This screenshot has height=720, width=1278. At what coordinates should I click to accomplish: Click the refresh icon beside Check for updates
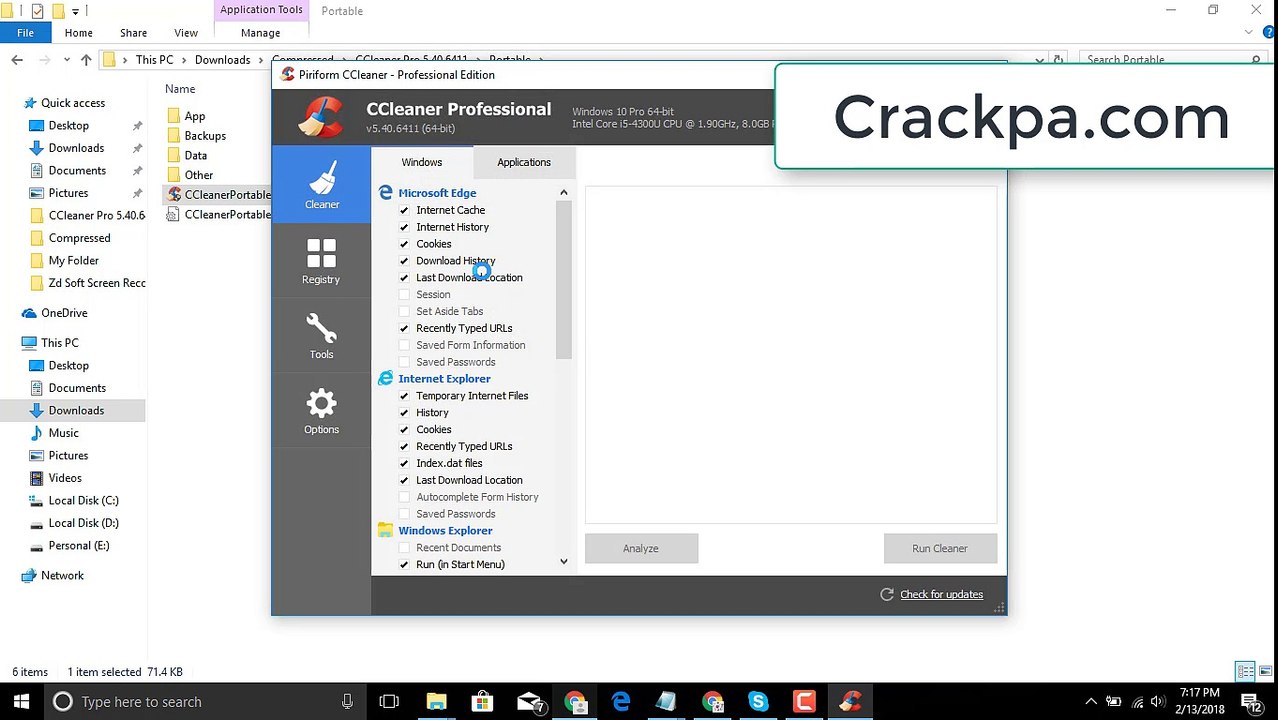(x=886, y=594)
